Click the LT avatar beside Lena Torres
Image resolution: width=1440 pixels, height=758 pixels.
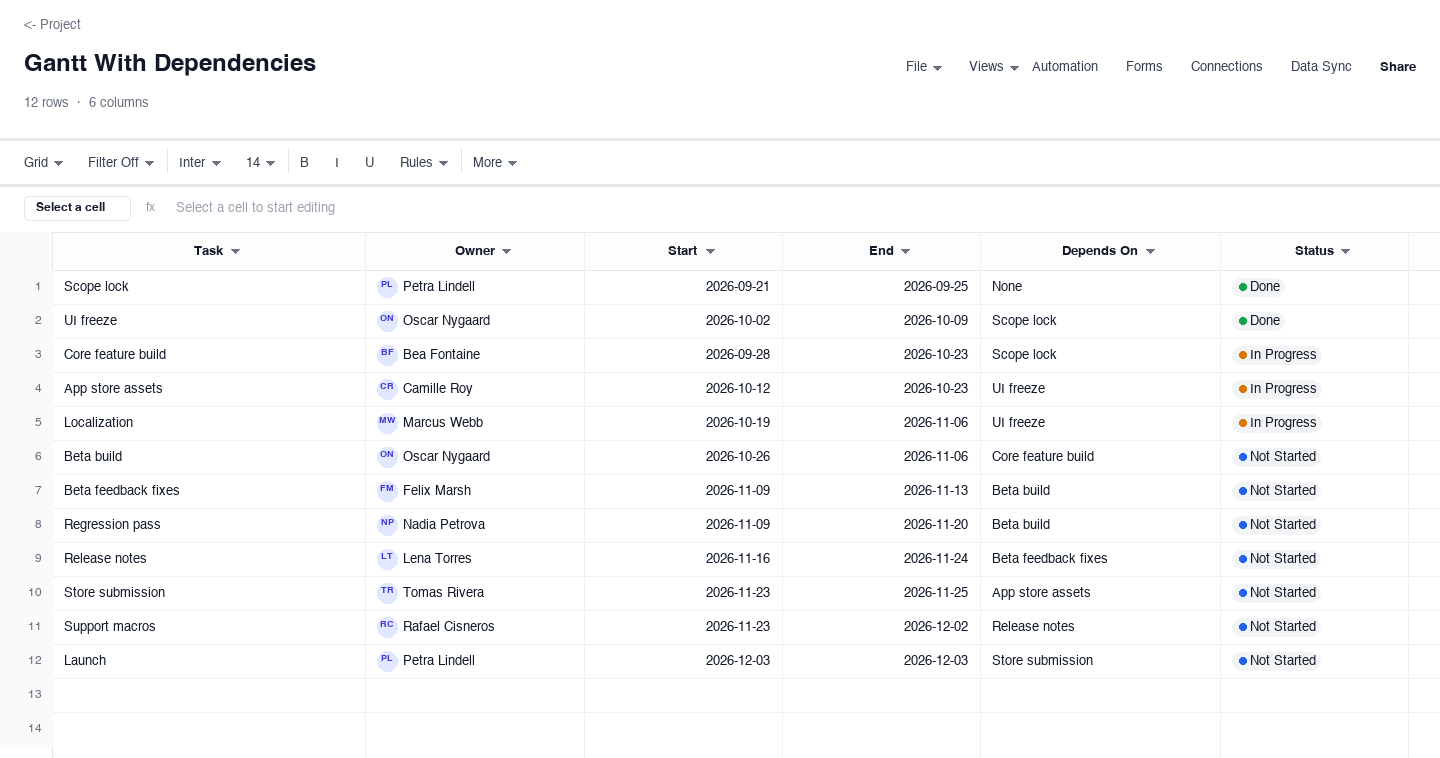(387, 558)
